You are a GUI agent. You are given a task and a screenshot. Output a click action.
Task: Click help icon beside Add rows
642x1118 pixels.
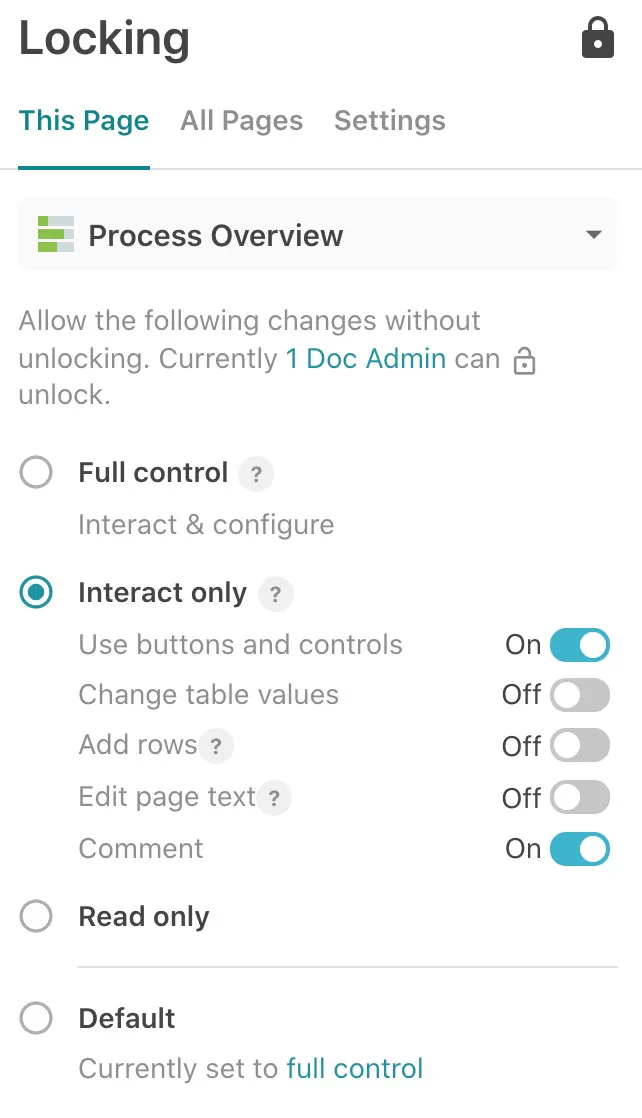pyautogui.click(x=215, y=747)
